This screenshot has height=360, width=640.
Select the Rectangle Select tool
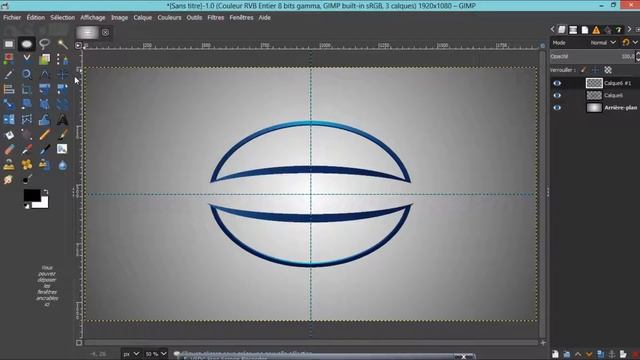[x=9, y=44]
